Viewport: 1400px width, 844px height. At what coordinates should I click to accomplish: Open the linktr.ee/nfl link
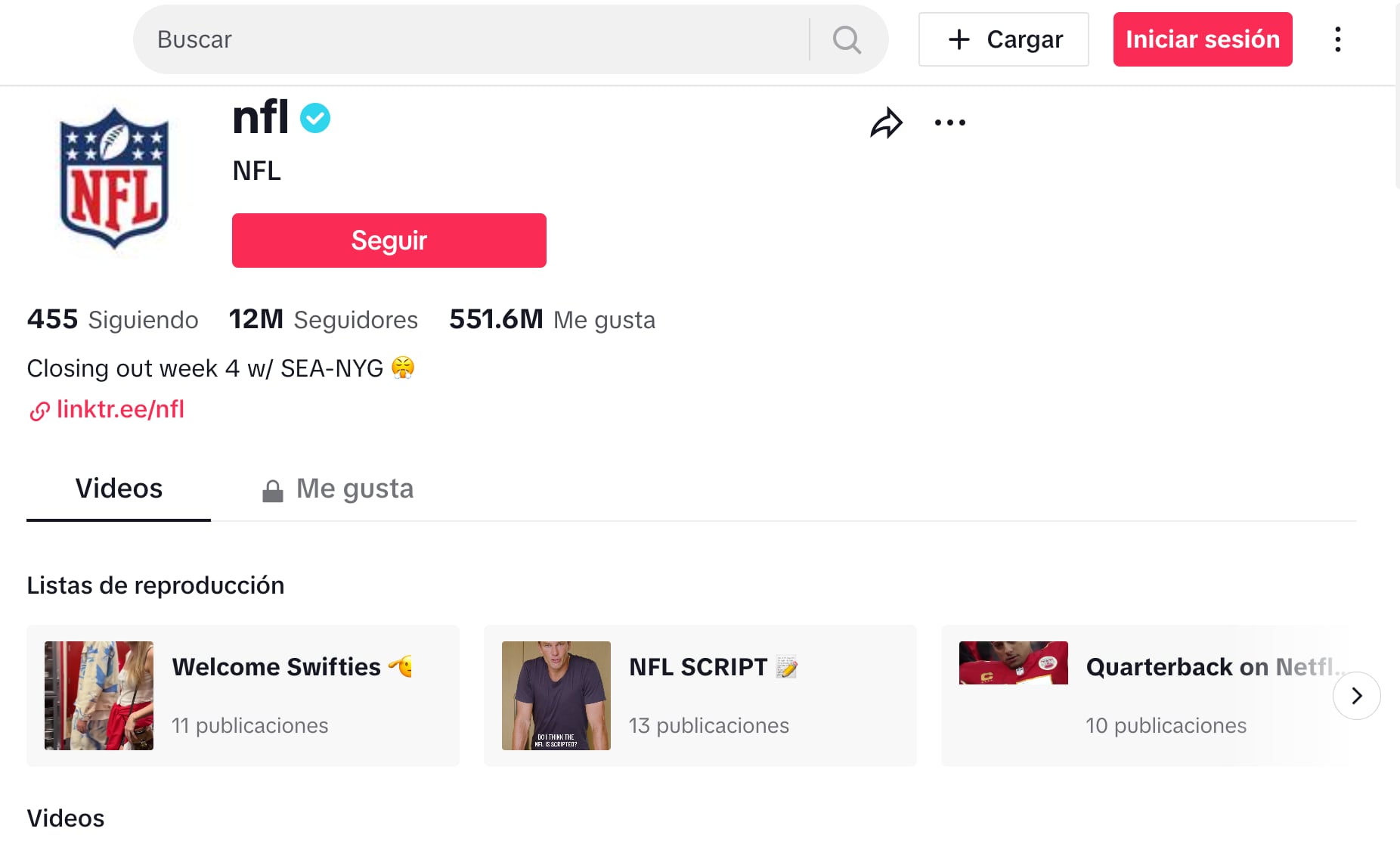click(x=120, y=409)
